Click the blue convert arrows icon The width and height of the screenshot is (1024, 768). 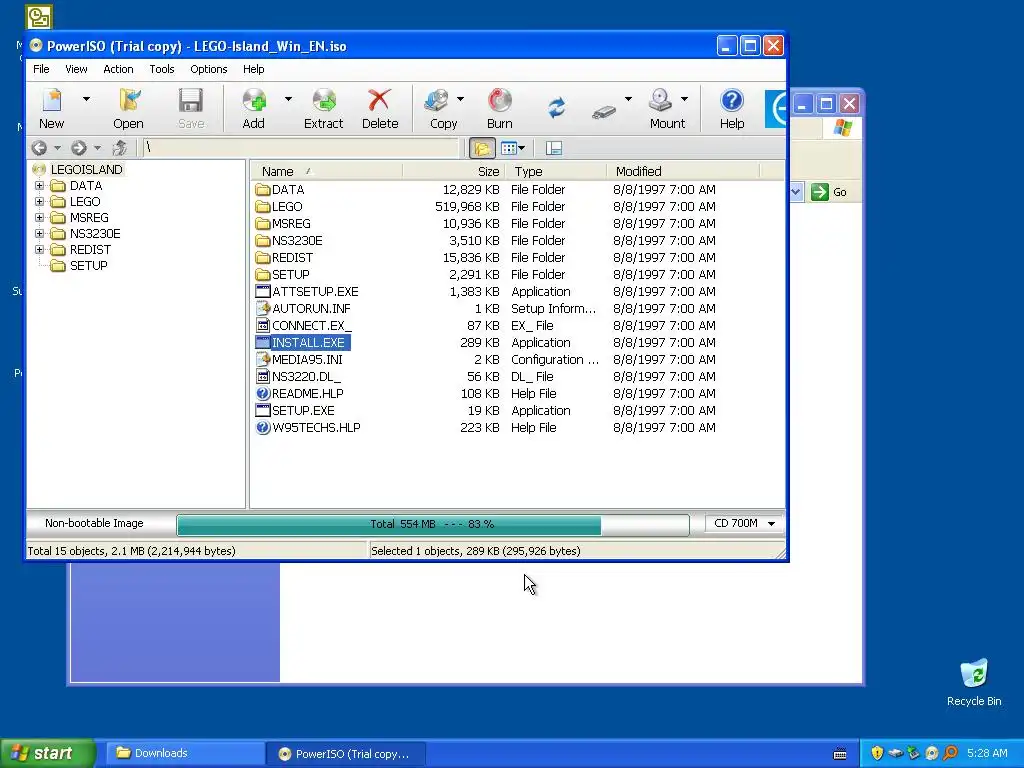pos(556,108)
